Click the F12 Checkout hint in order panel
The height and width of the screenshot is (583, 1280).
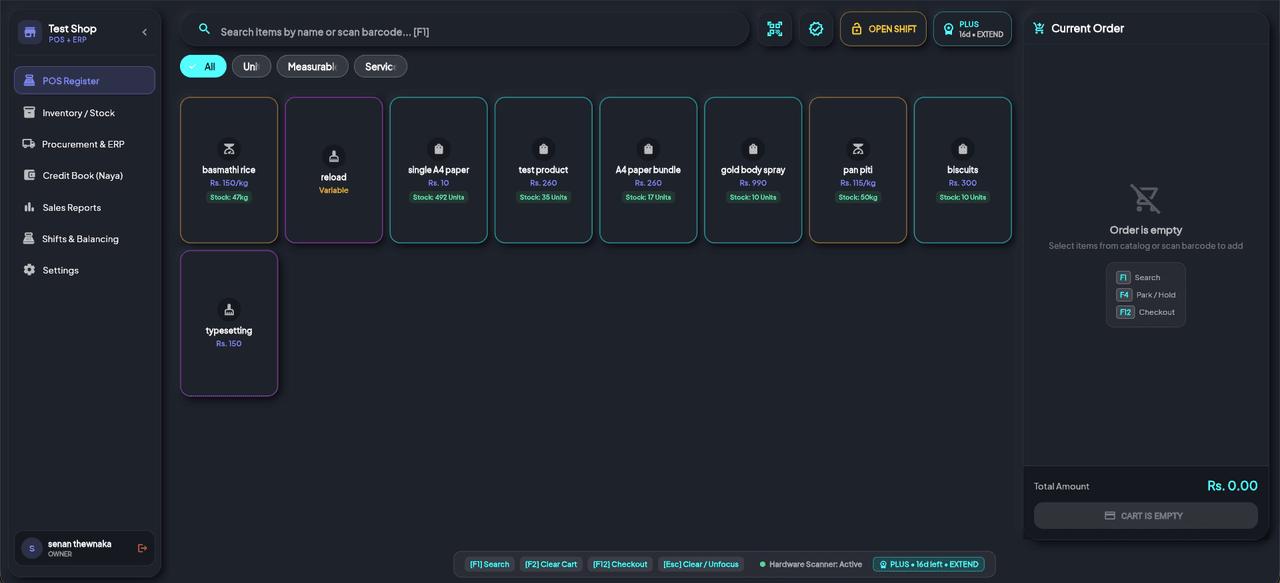[1146, 312]
